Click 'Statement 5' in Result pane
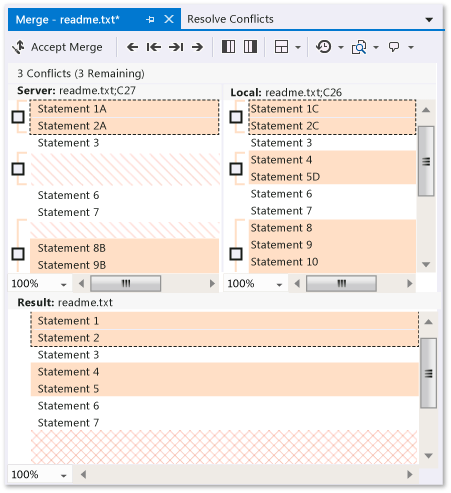Screen dimensions: 451x493 pos(225,389)
